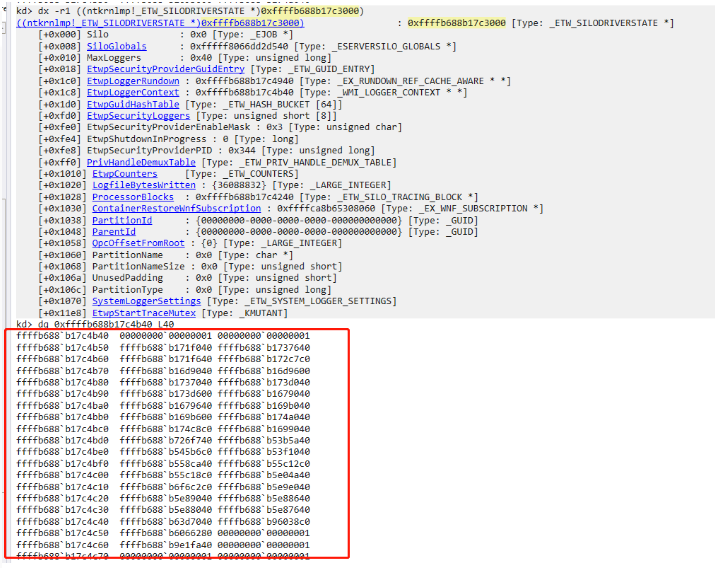Click the EtwpStartTraceMutex link
The height and width of the screenshot is (568, 715).
tap(144, 313)
